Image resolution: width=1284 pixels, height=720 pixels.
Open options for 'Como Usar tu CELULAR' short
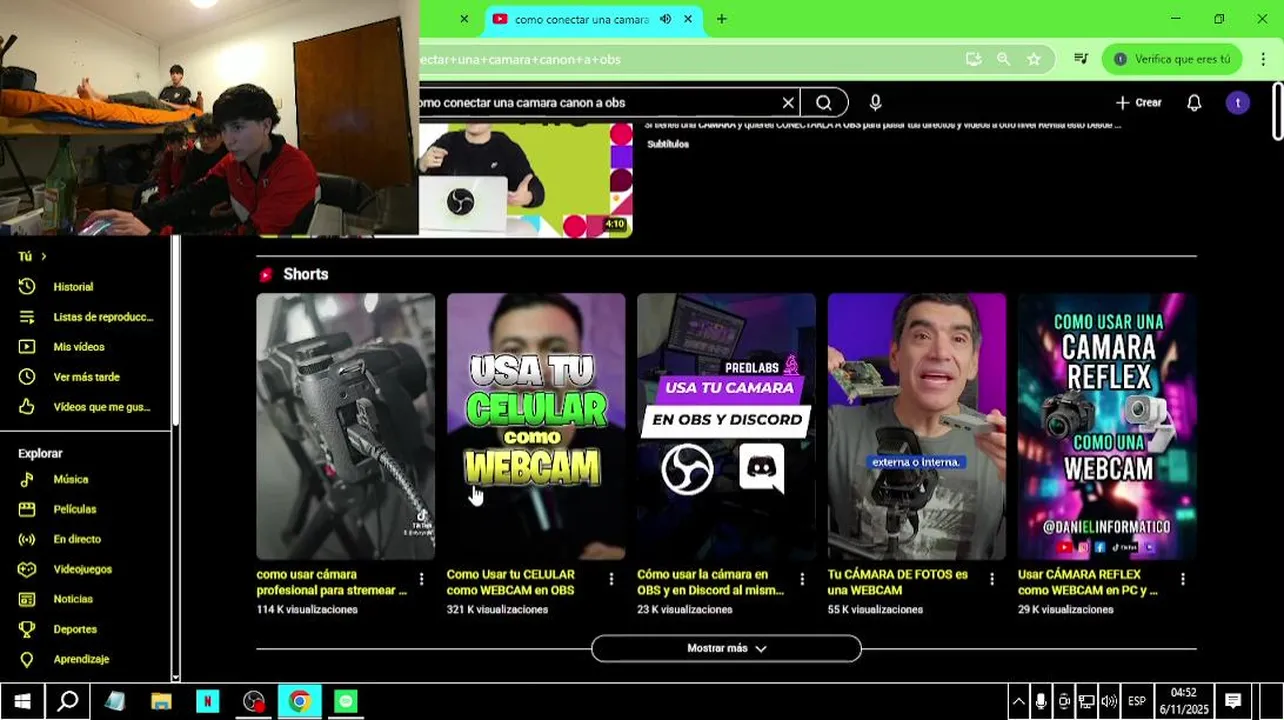(x=611, y=579)
